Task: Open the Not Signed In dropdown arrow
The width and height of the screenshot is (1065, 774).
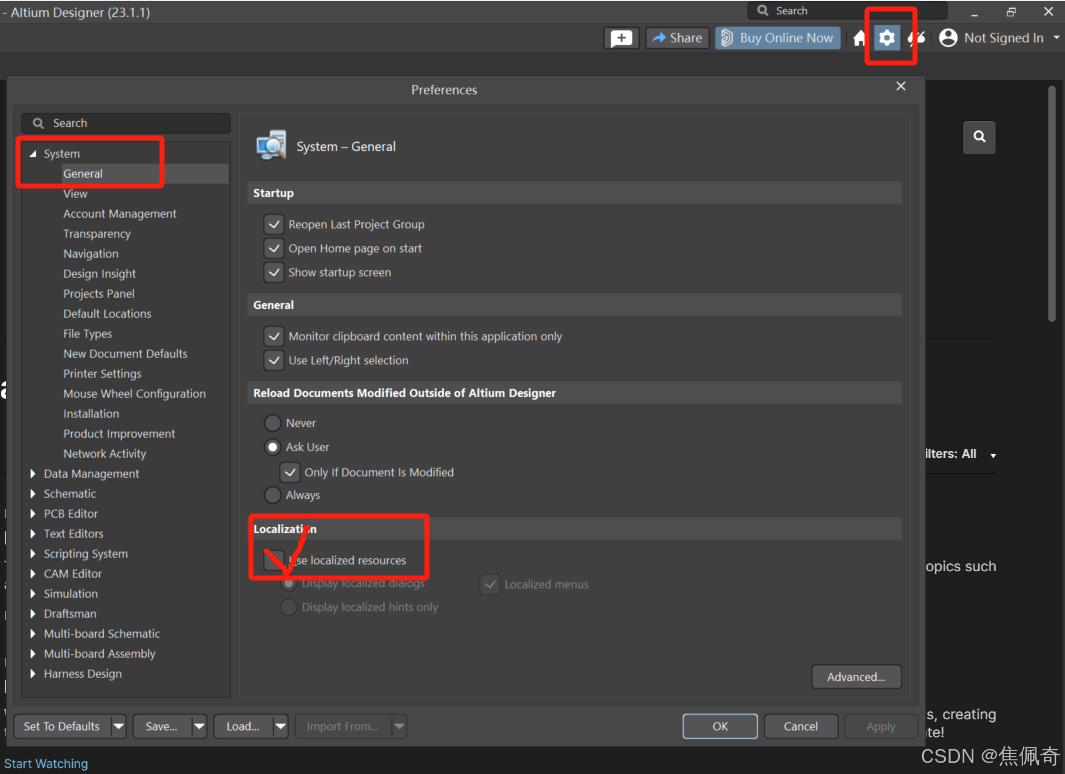Action: click(1056, 38)
